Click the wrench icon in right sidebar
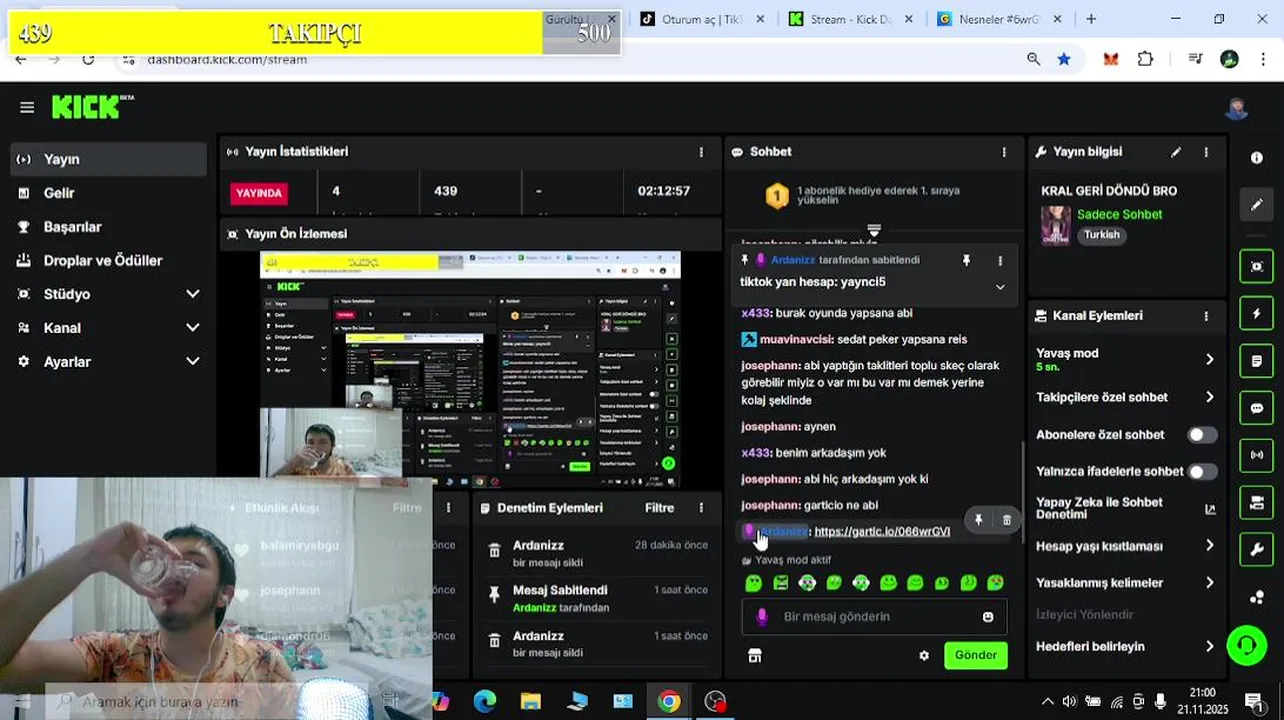 [x=1257, y=550]
